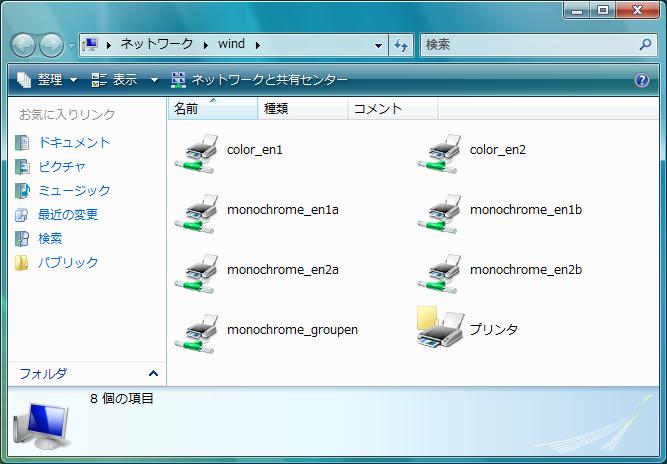
Task: Refresh the folder view
Action: point(401,45)
